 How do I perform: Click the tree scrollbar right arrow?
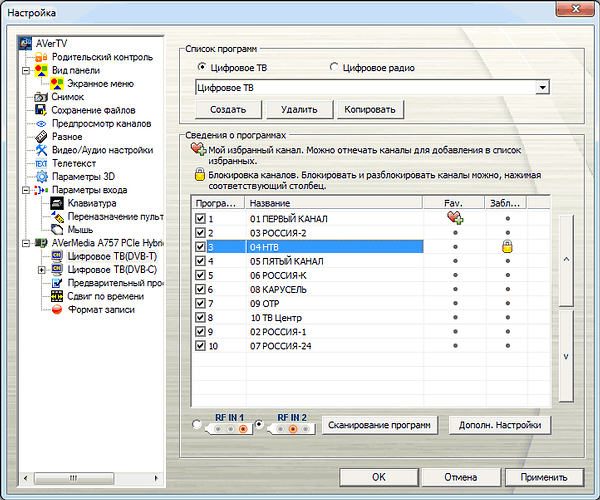coord(156,478)
